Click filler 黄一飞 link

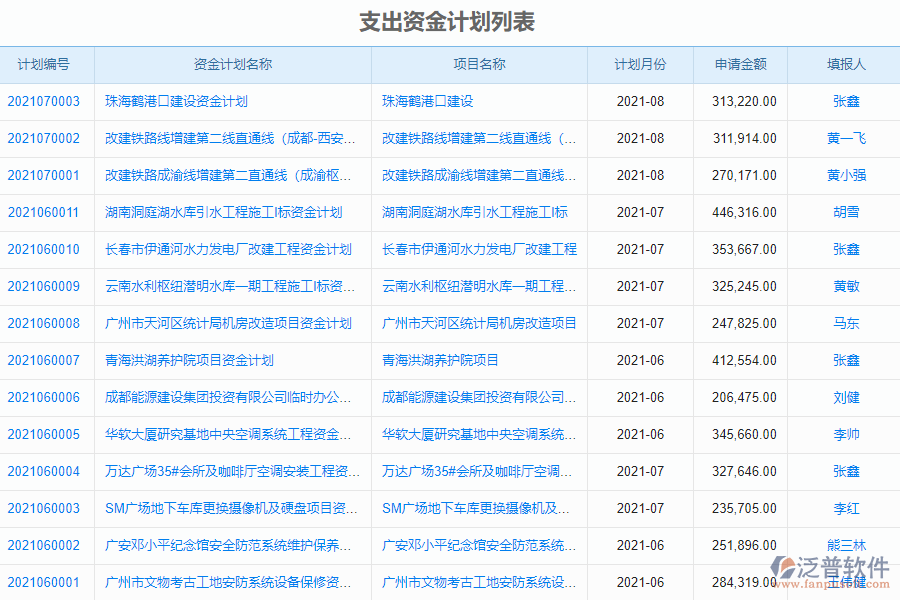tap(845, 138)
